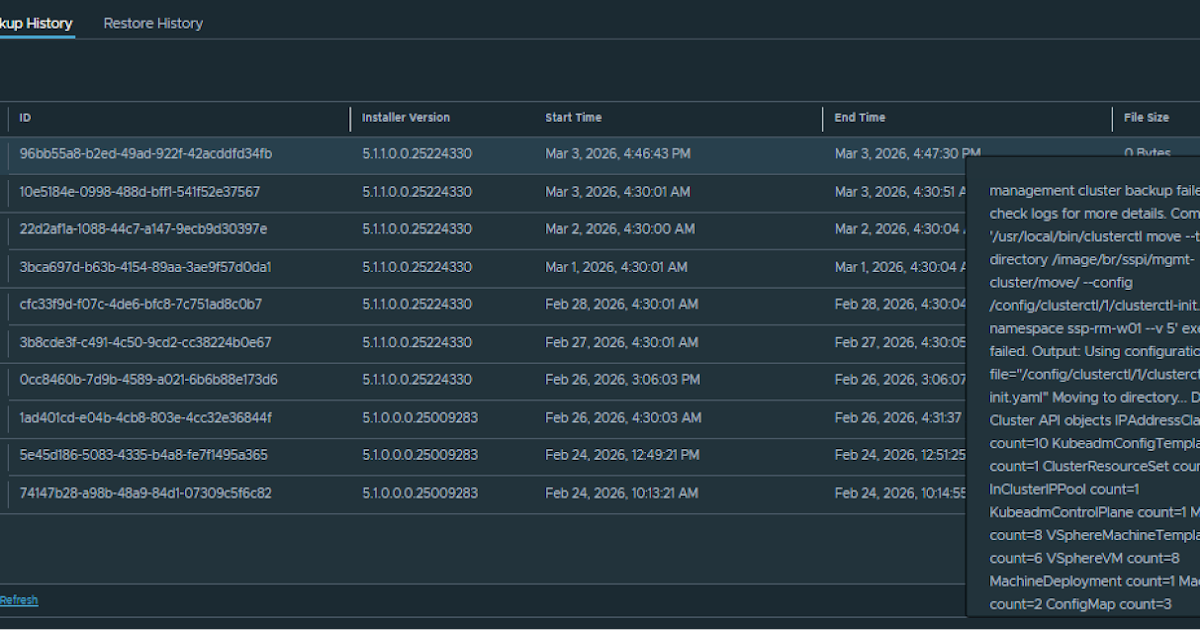
Task: Click the Refresh link below the table
Action: click(19, 600)
